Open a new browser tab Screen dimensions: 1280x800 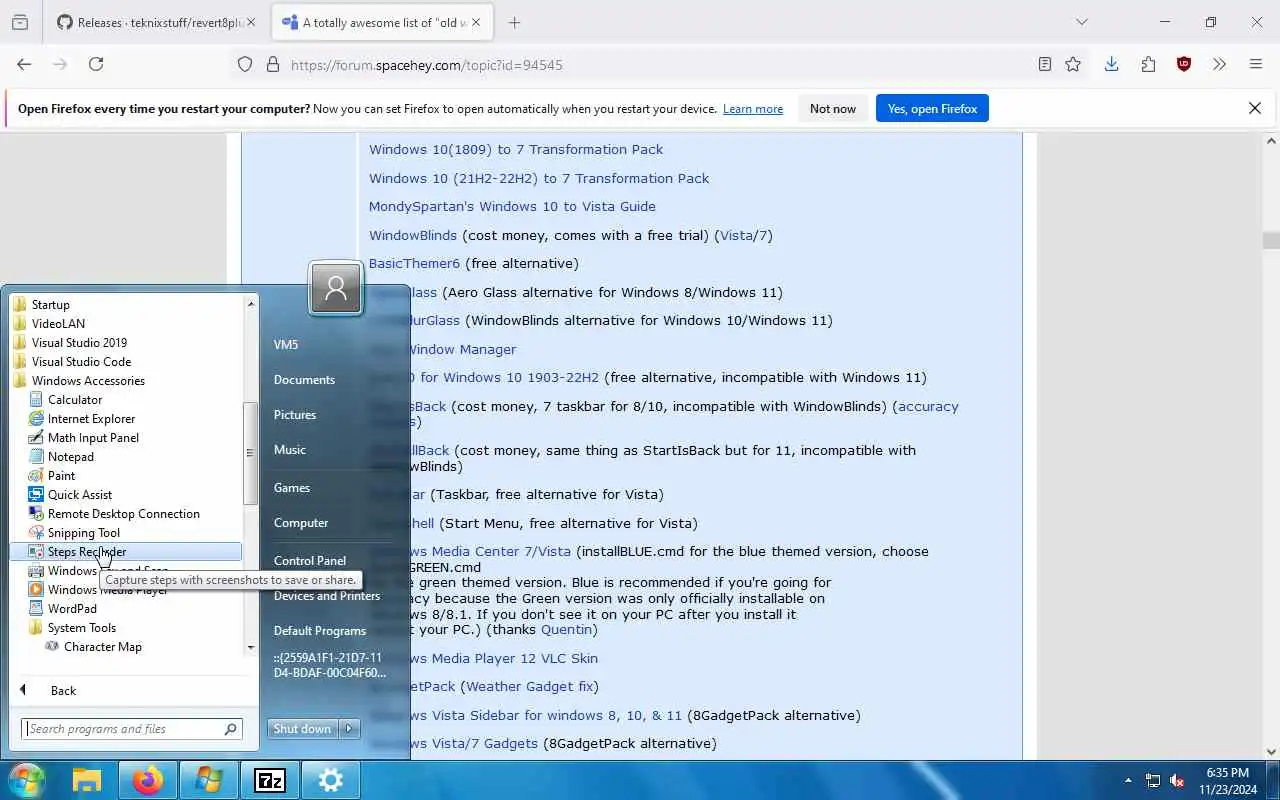point(514,22)
